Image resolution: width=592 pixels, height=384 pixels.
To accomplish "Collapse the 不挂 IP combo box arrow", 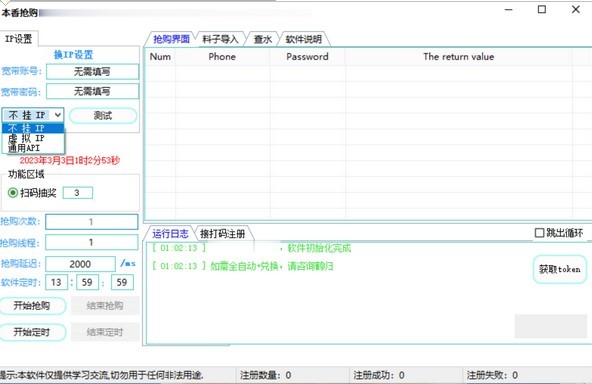I will tap(58, 115).
